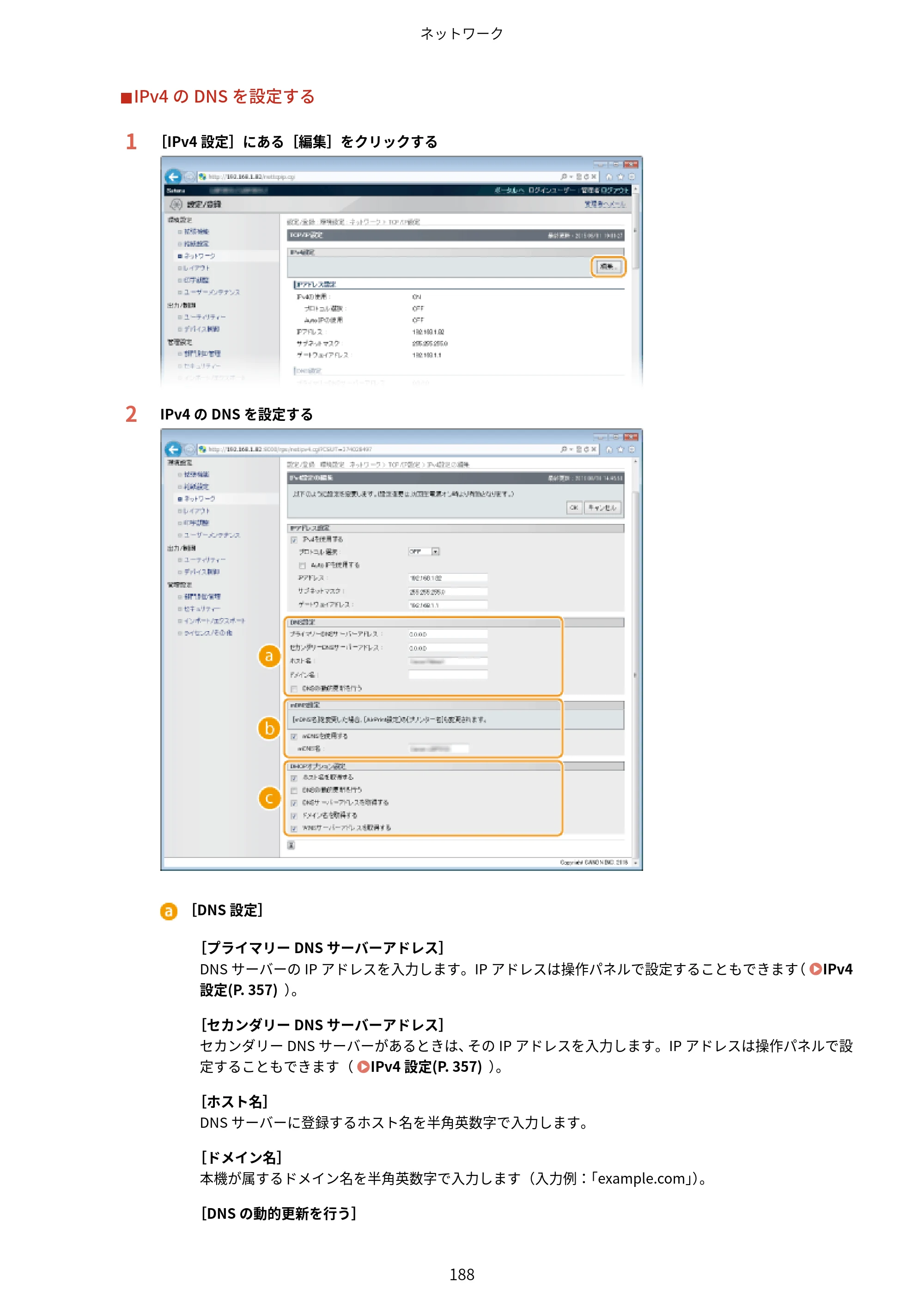
Task: Click address bar search icon in step 1 screenshot
Action: [x=563, y=176]
